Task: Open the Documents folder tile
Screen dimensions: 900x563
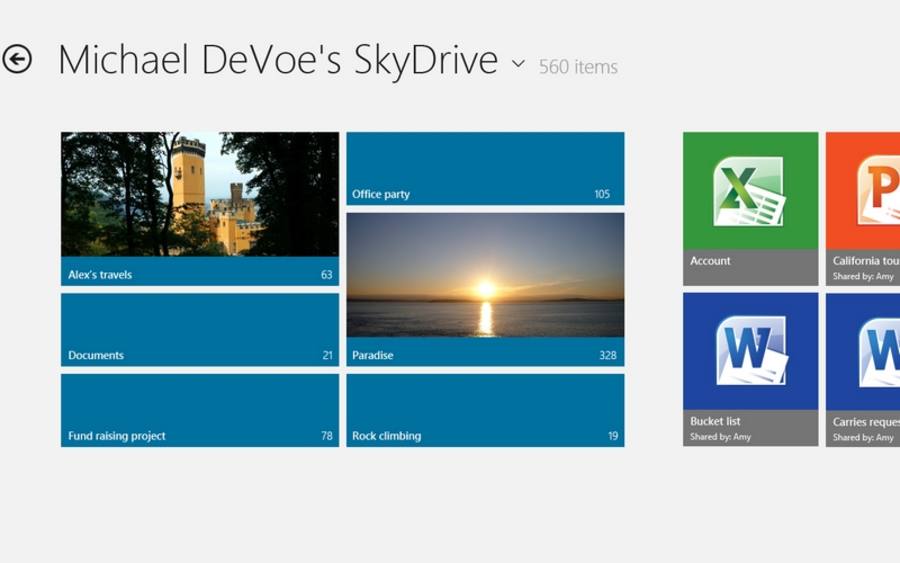Action: click(200, 329)
